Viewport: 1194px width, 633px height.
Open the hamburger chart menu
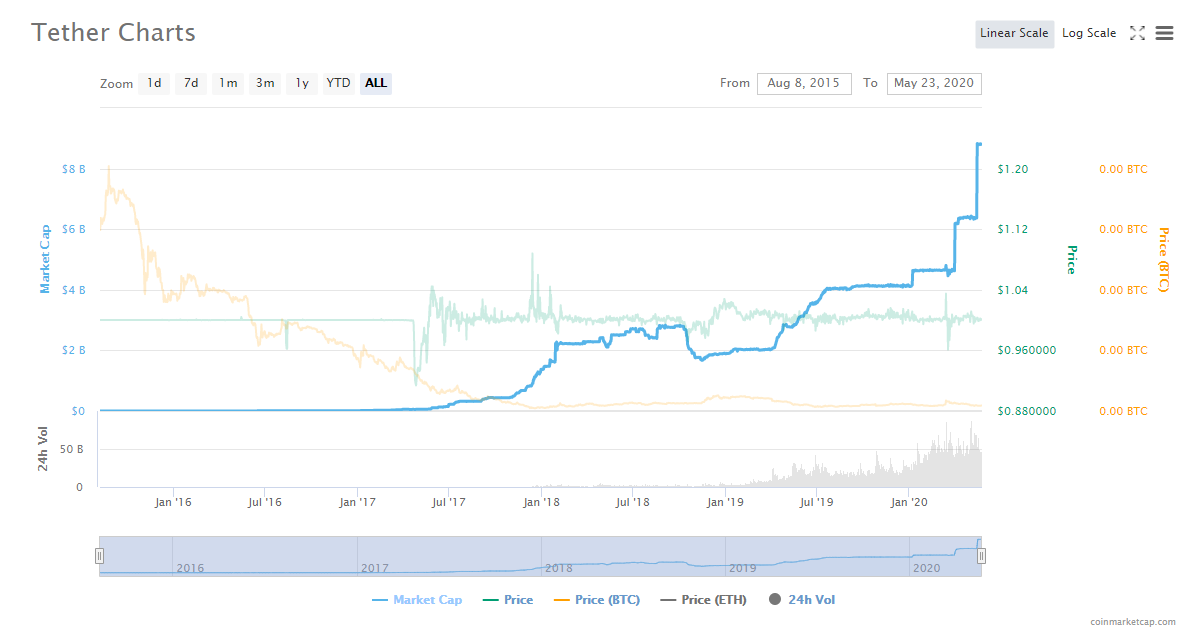point(1164,33)
